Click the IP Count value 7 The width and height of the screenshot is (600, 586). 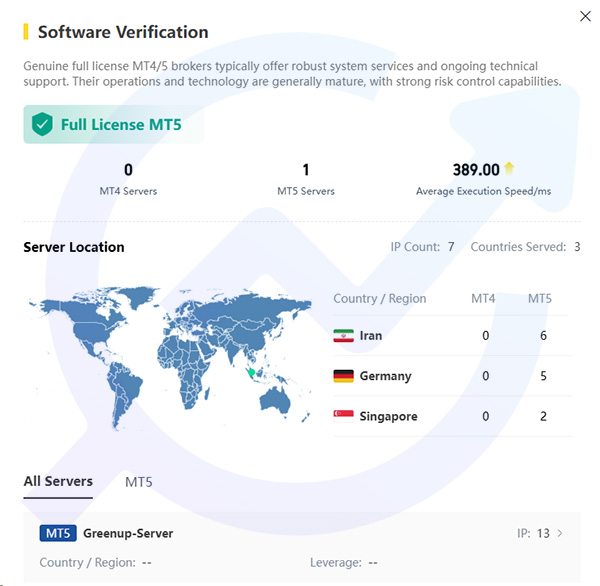[451, 247]
